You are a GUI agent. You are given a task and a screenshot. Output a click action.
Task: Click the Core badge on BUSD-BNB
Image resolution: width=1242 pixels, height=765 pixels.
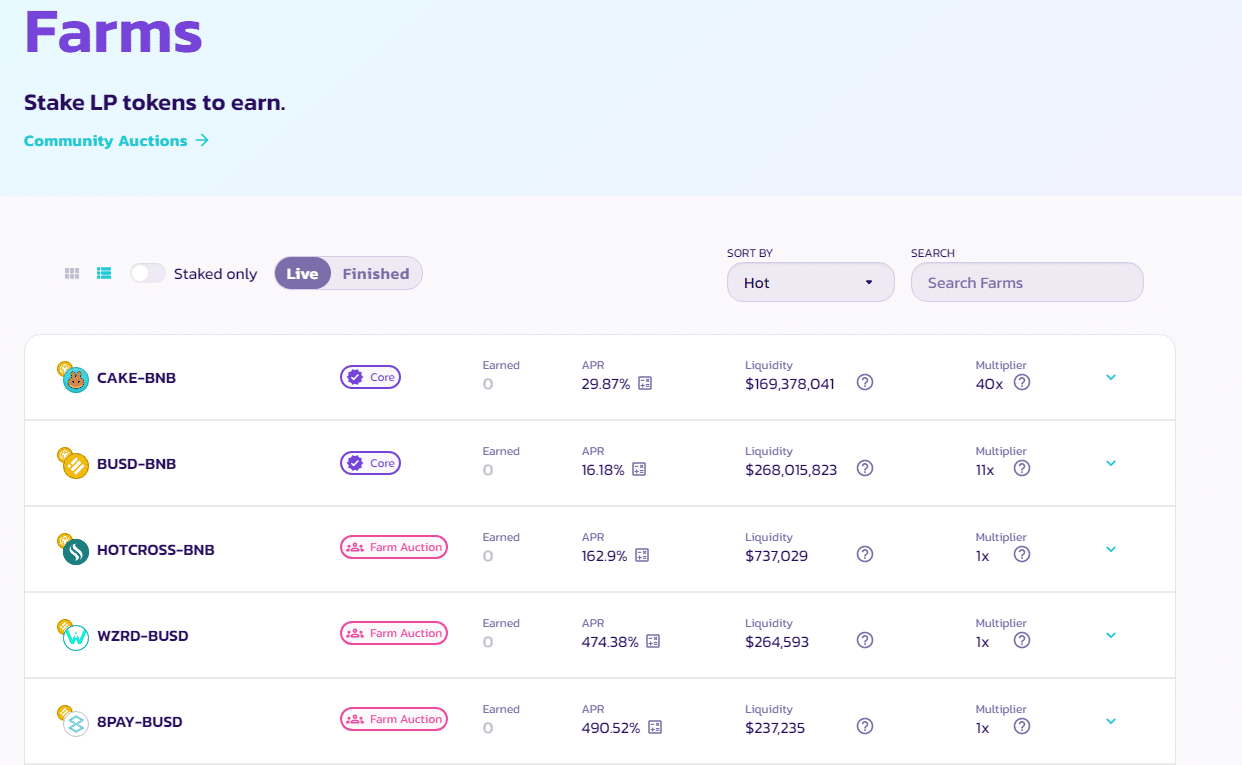(x=370, y=463)
